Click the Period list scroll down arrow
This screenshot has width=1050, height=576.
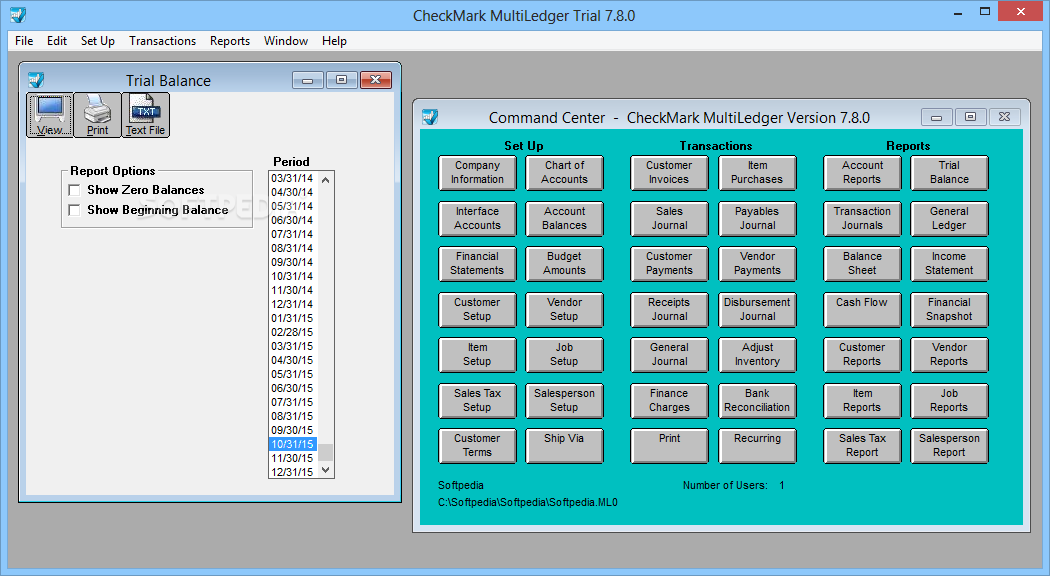[325, 470]
